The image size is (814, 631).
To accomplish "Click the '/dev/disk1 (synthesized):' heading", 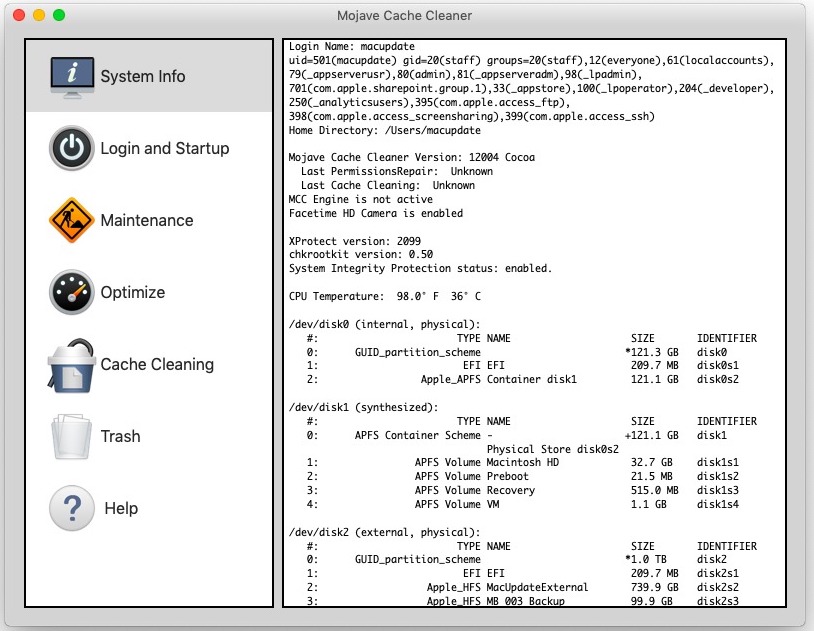I will pyautogui.click(x=363, y=407).
